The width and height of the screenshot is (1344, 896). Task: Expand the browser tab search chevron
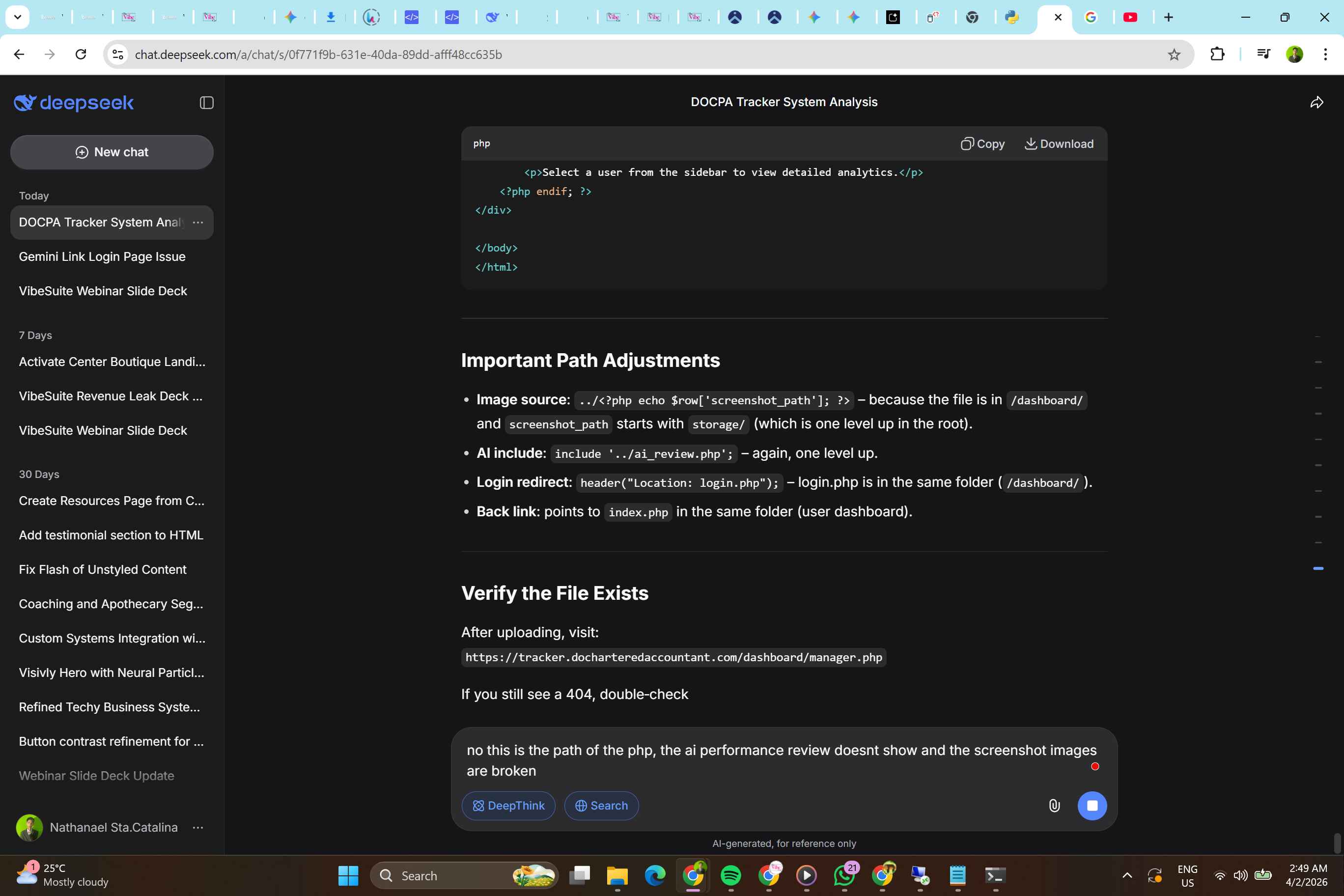tap(17, 17)
